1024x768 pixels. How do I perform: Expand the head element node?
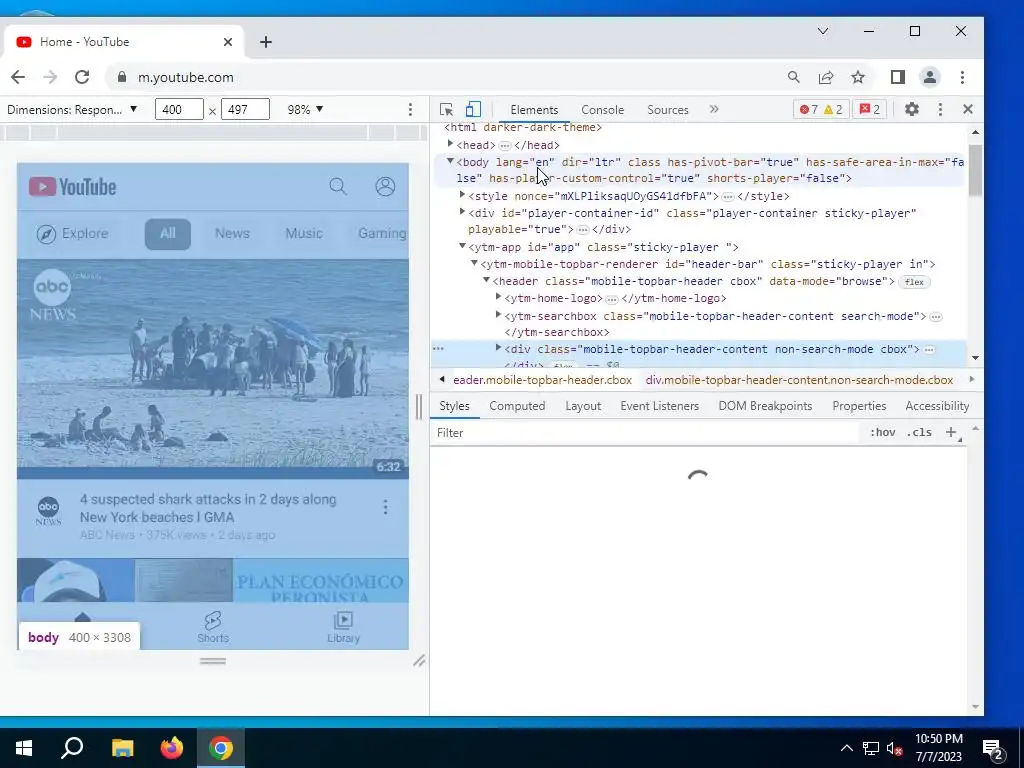tap(450, 144)
